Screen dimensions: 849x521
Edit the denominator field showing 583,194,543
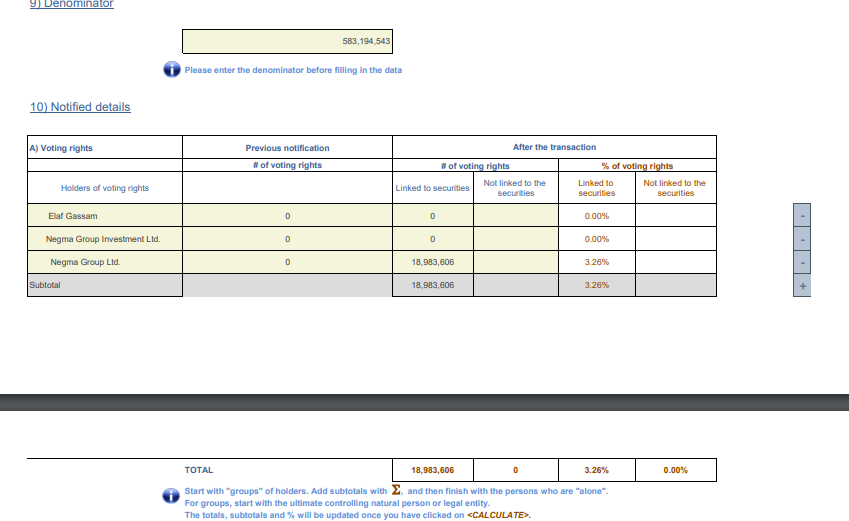coord(288,42)
